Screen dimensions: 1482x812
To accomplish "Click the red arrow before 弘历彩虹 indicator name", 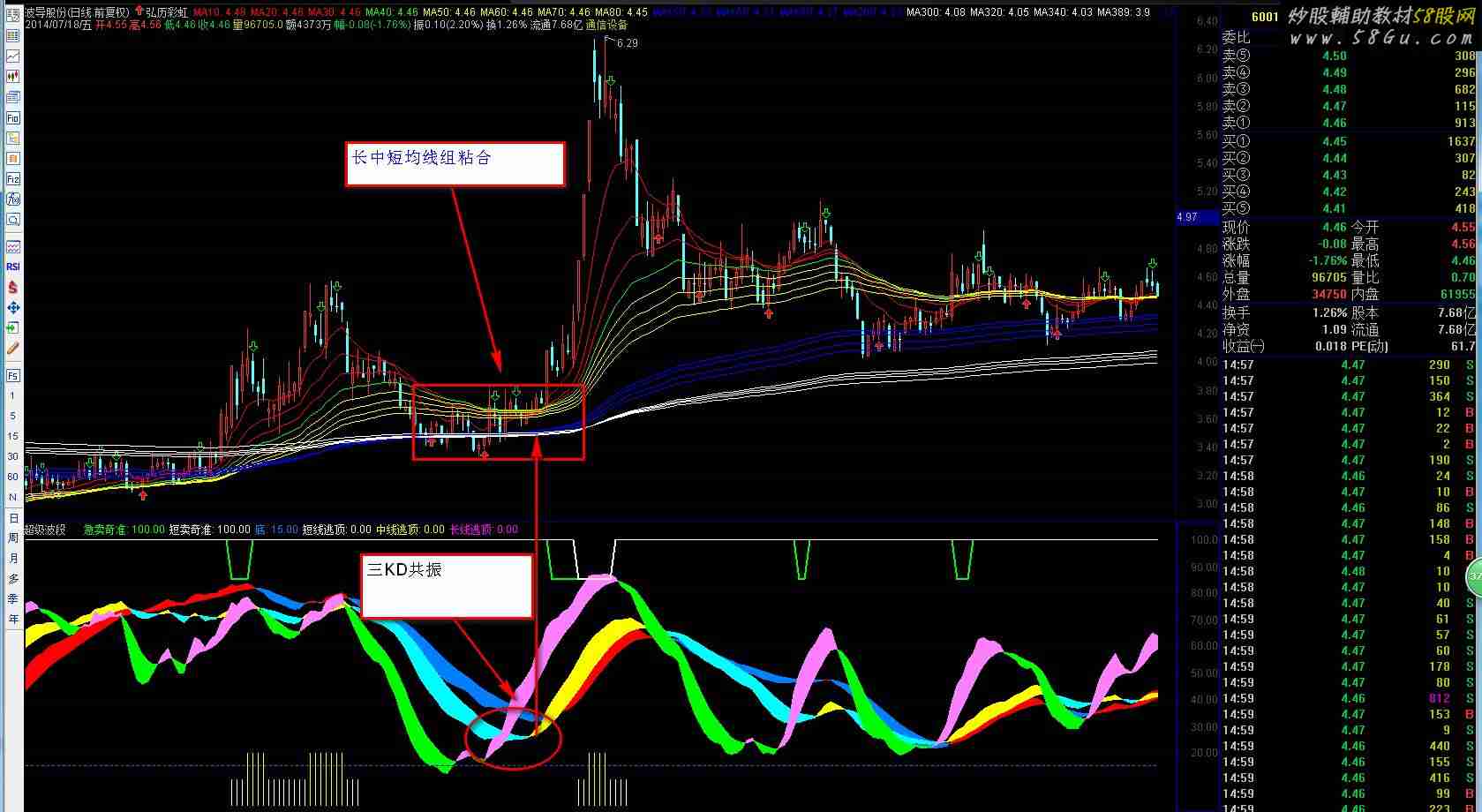I will 139,12.
